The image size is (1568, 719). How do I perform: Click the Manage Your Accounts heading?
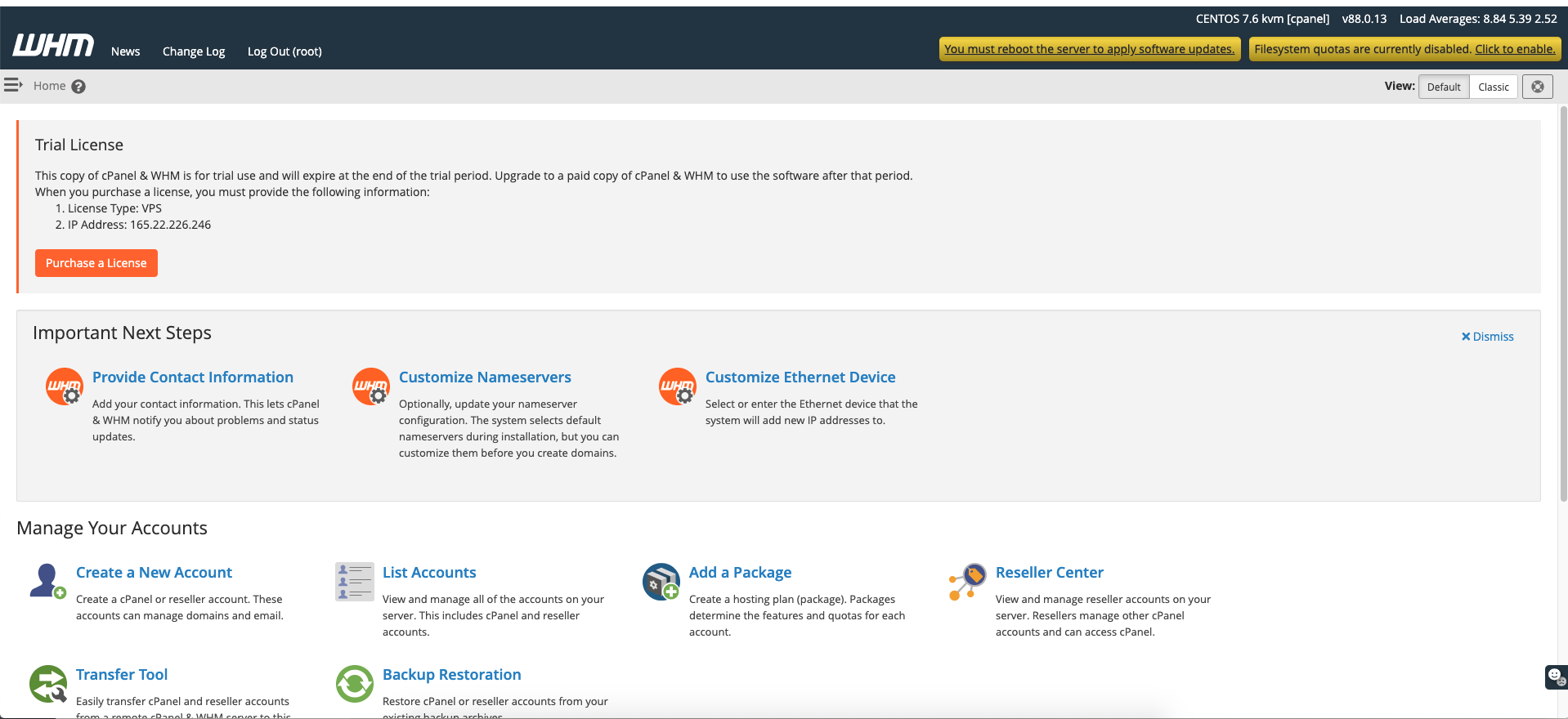point(112,528)
